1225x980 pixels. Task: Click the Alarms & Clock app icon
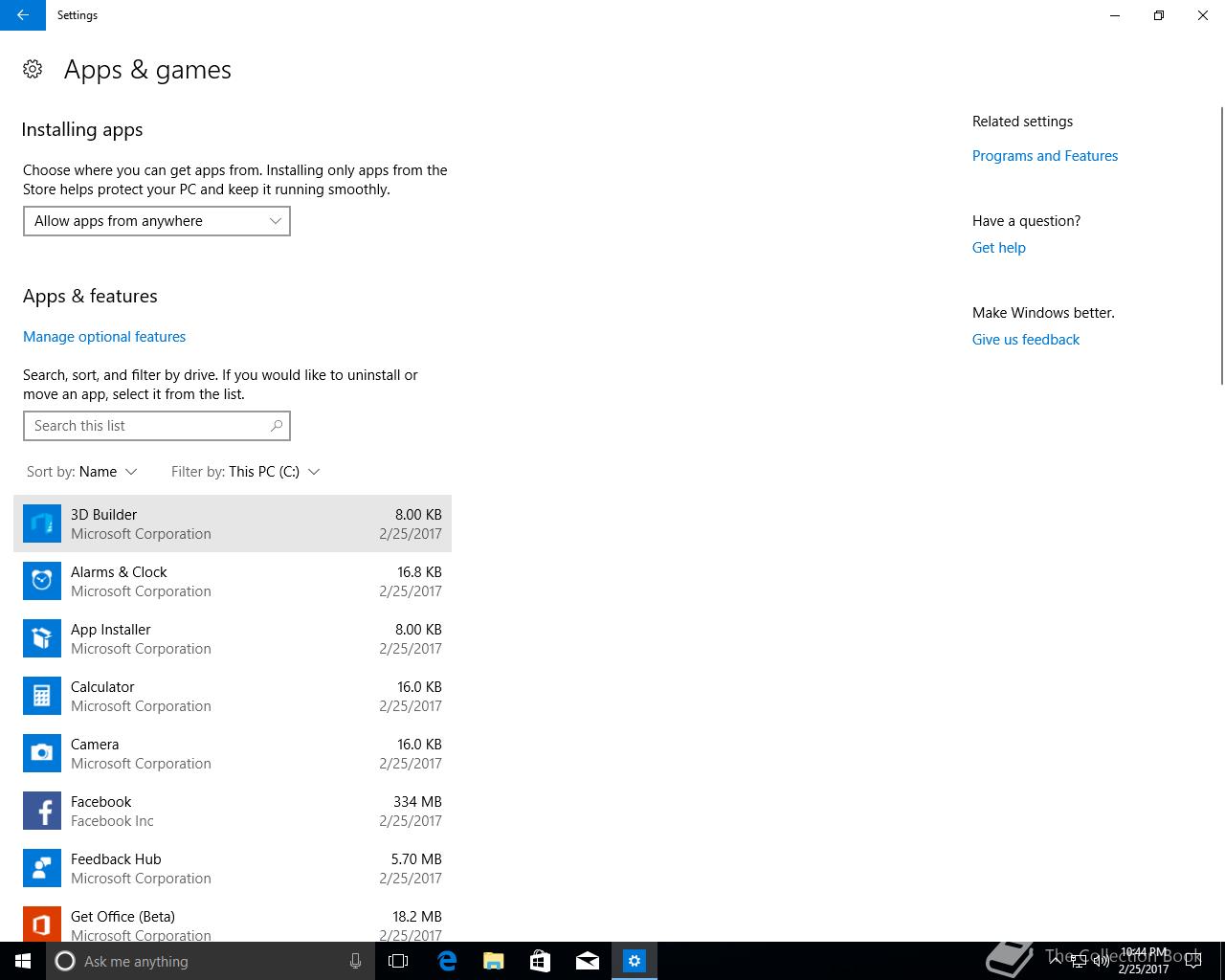point(42,581)
